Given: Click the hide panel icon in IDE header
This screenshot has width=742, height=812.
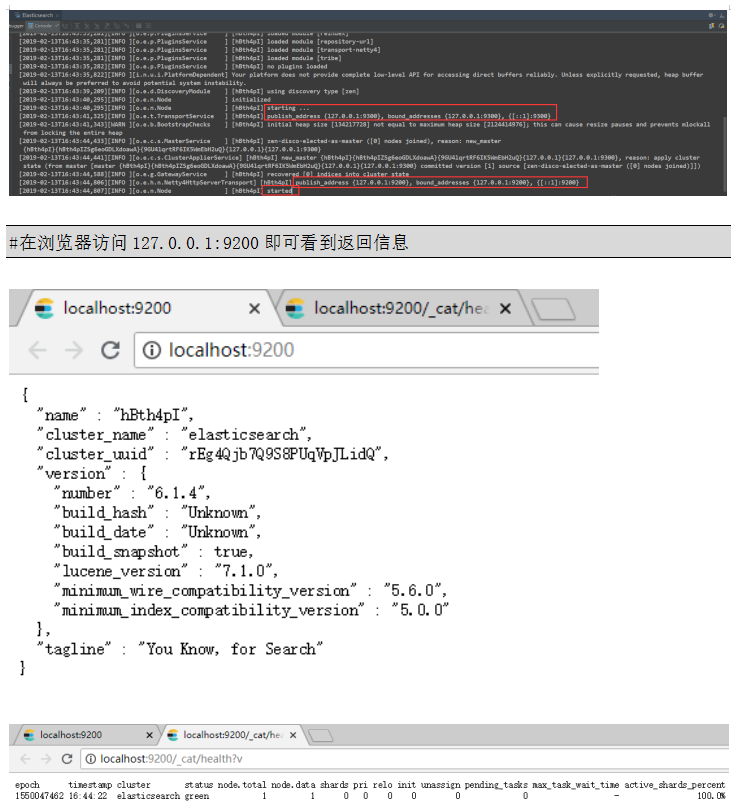Looking at the screenshot, I should click(x=722, y=16).
